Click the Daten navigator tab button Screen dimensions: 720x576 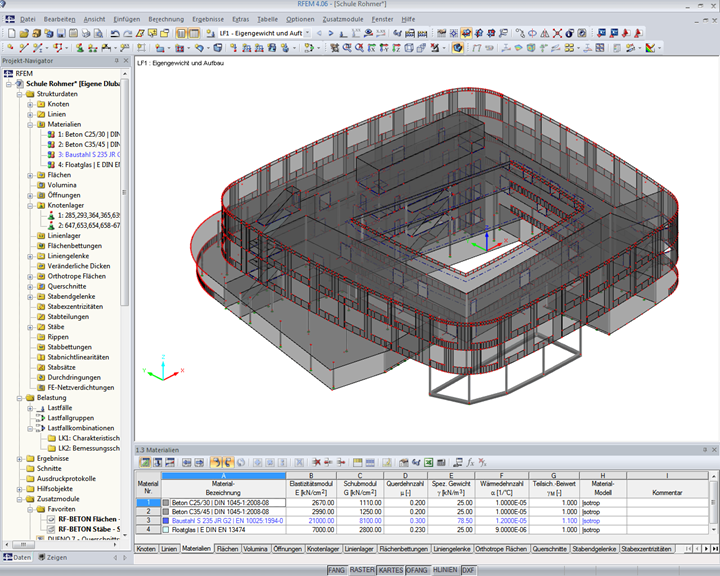tap(17, 557)
